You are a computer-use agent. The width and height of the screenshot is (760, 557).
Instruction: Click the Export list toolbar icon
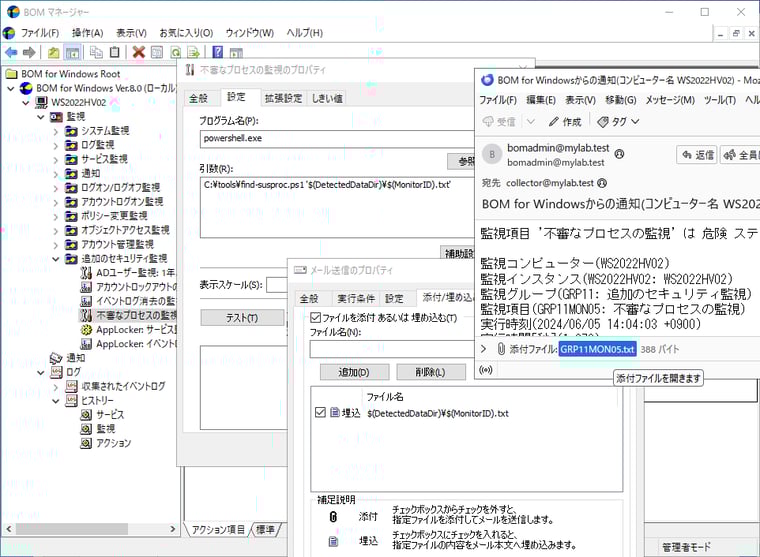coord(193,52)
